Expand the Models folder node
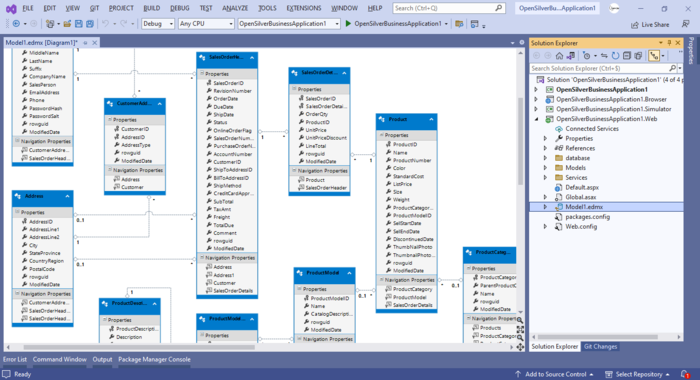The height and width of the screenshot is (380, 700). click(545, 168)
